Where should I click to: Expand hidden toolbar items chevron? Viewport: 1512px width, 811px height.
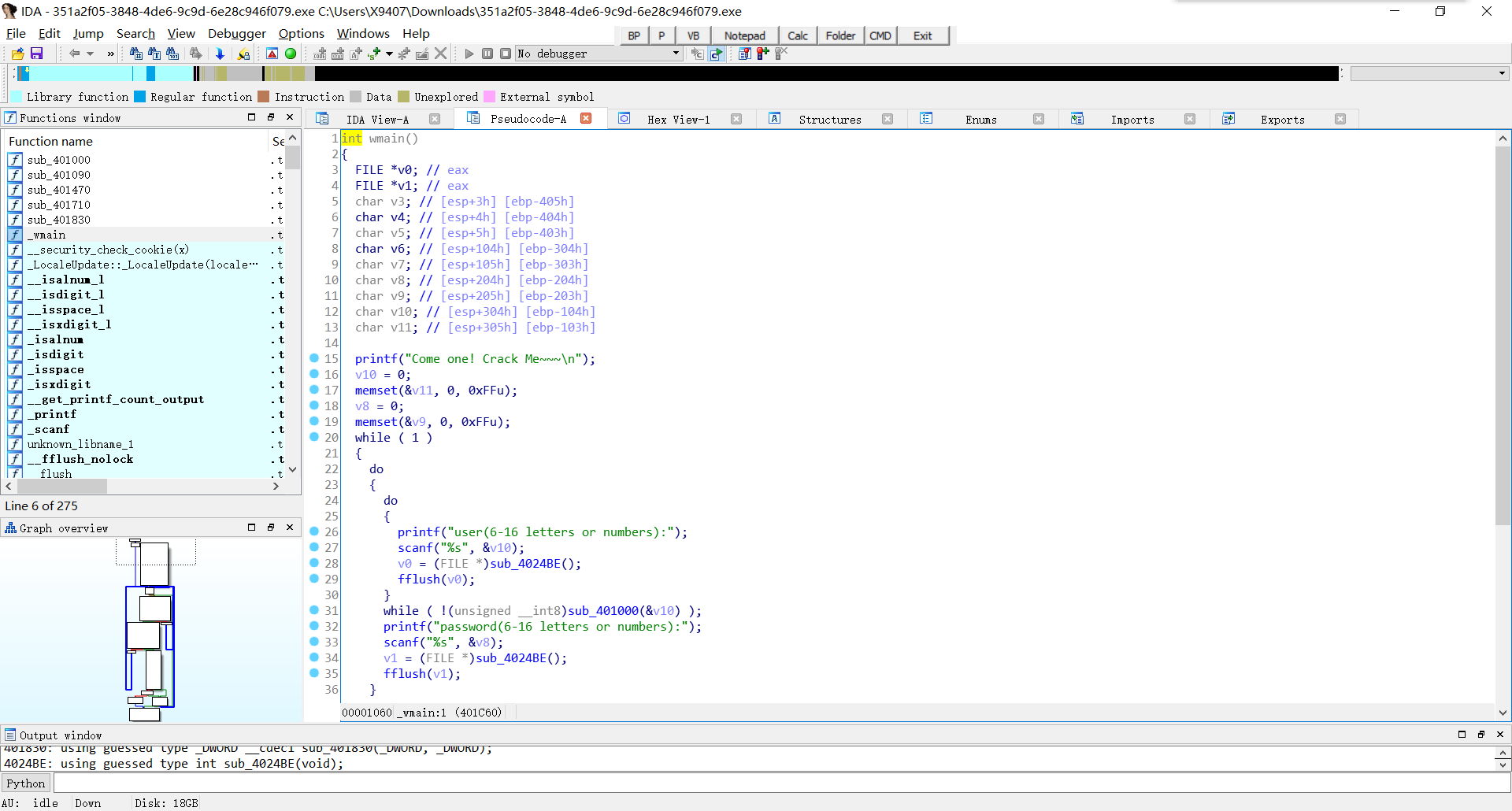click(110, 54)
